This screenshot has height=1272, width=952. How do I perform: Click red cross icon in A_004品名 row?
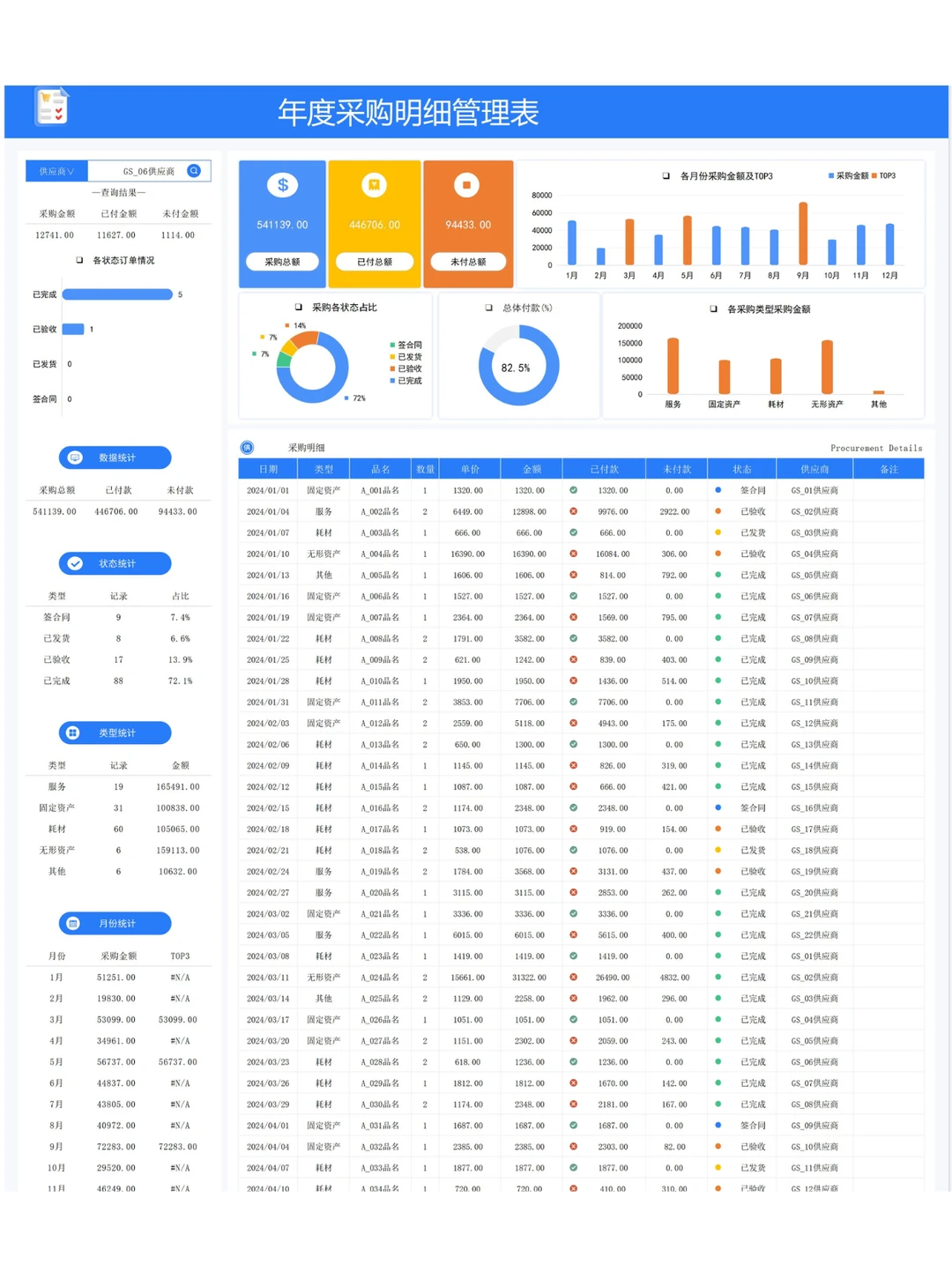click(x=573, y=554)
